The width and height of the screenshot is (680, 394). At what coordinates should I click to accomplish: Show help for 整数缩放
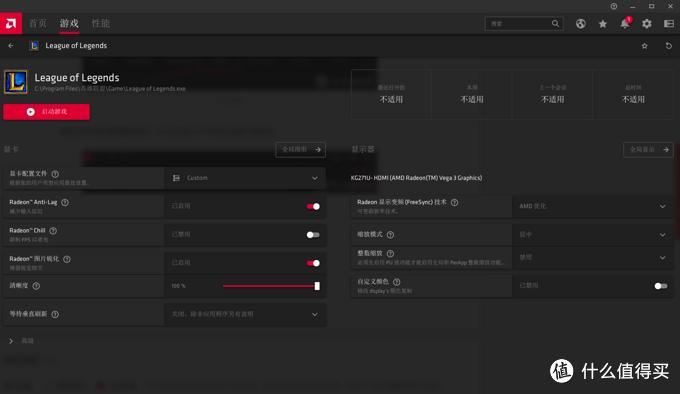point(390,254)
